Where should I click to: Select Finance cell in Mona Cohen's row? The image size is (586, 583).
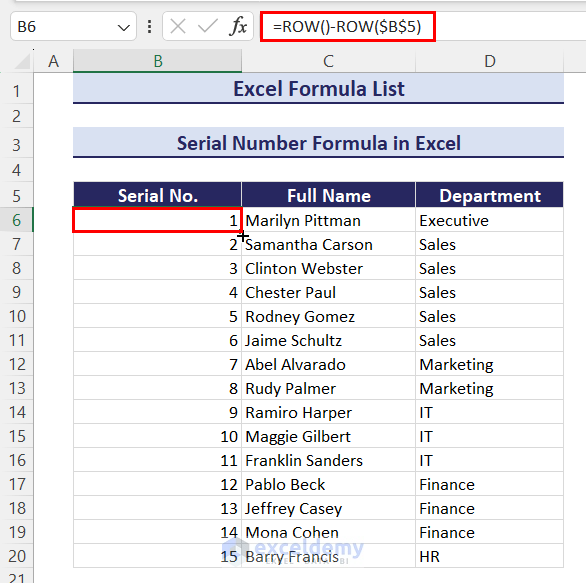pyautogui.click(x=490, y=532)
